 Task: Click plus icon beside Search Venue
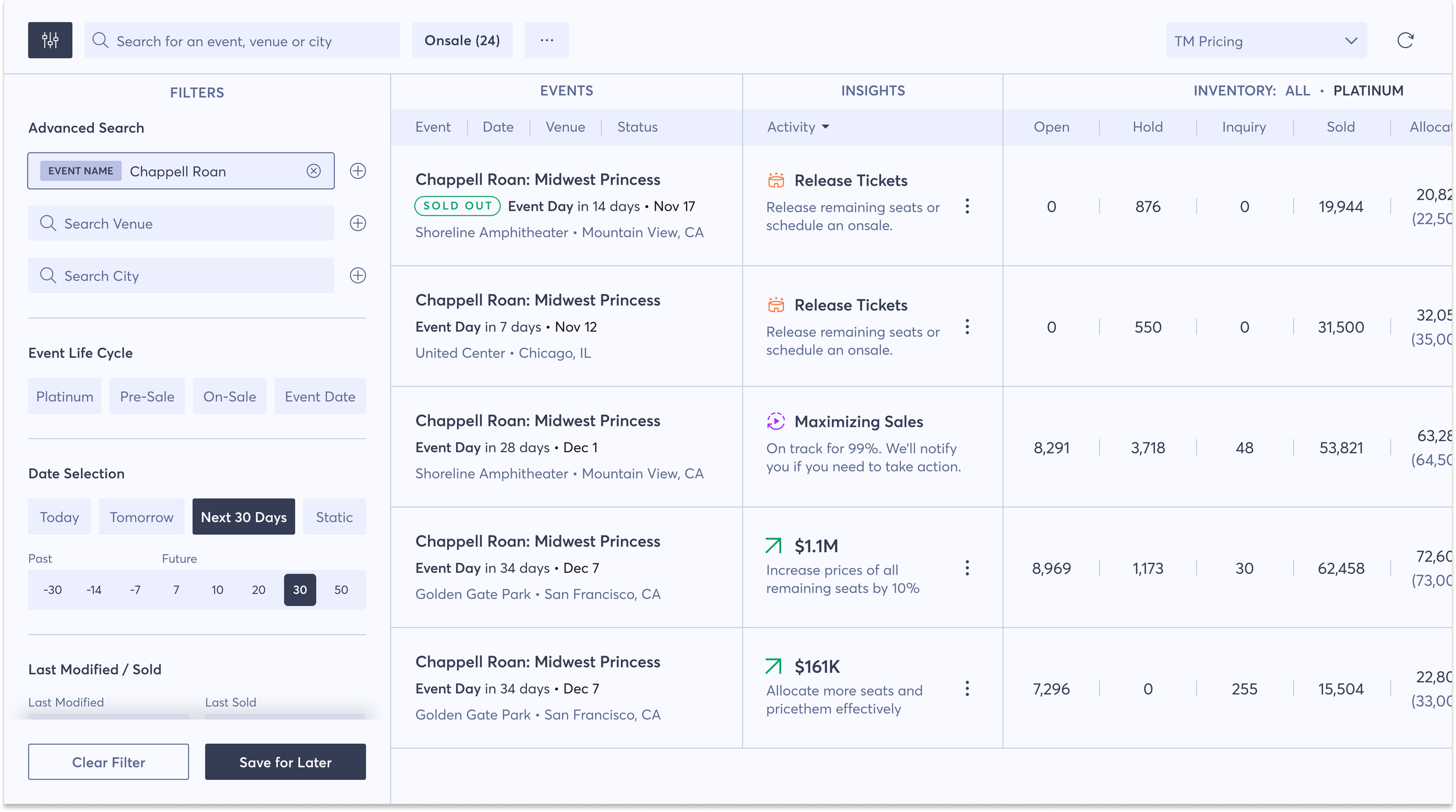(x=358, y=223)
